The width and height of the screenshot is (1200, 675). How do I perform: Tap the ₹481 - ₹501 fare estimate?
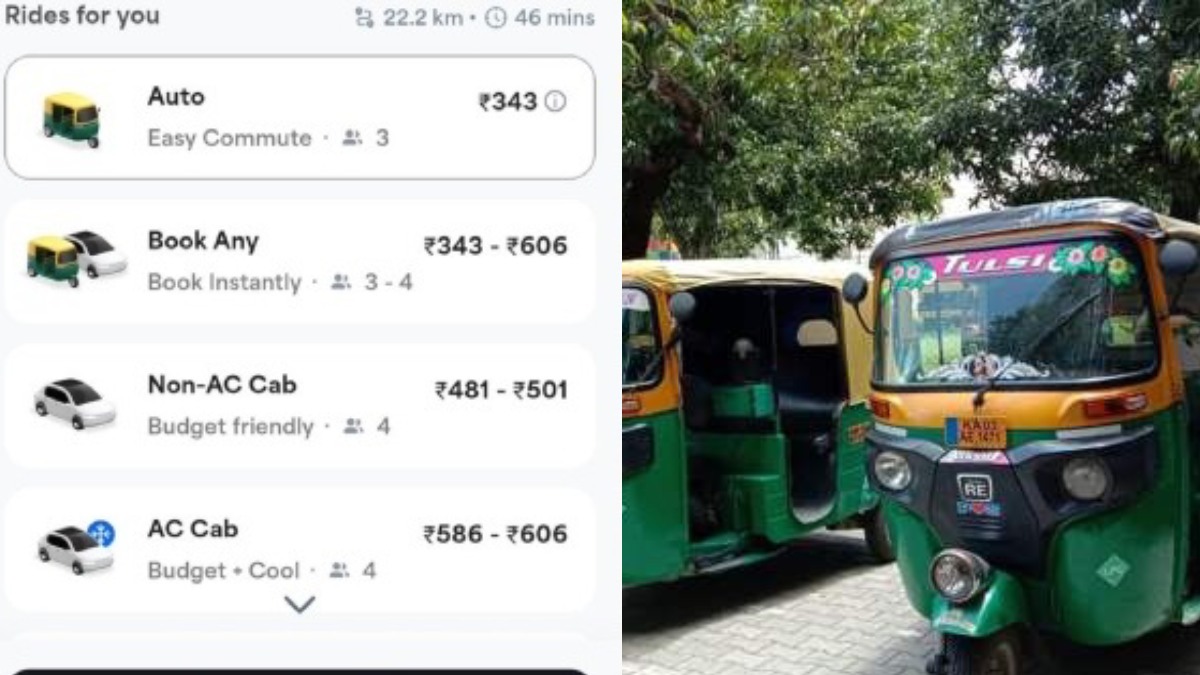tap(501, 390)
